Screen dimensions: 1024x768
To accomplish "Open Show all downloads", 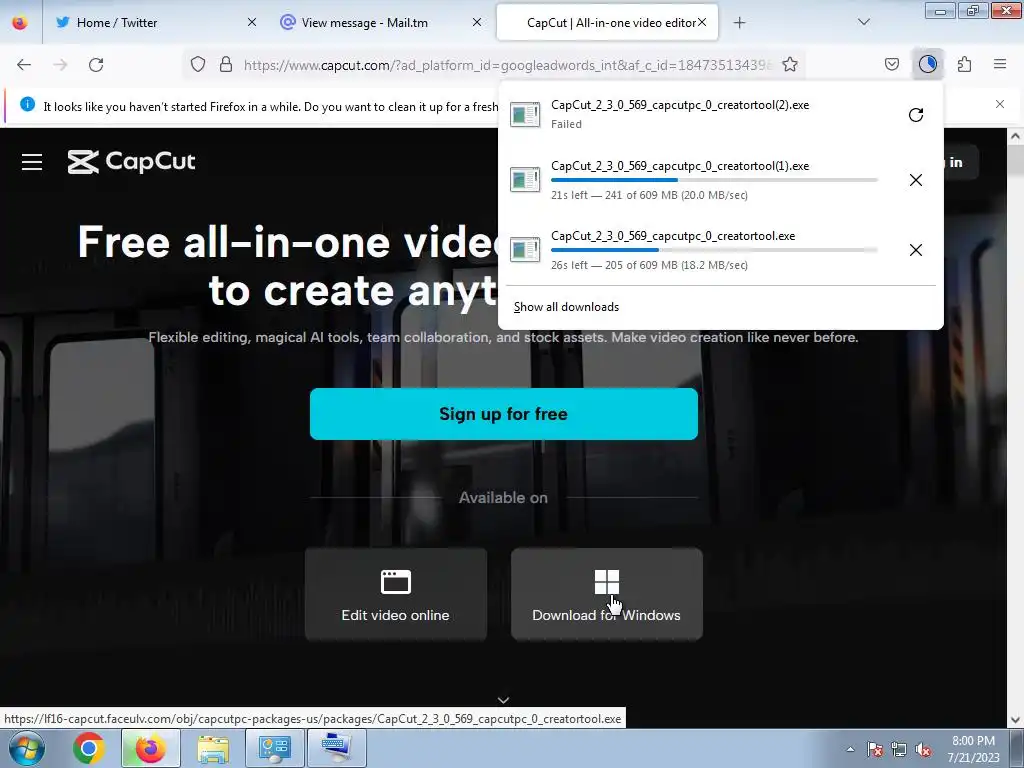I will (566, 307).
